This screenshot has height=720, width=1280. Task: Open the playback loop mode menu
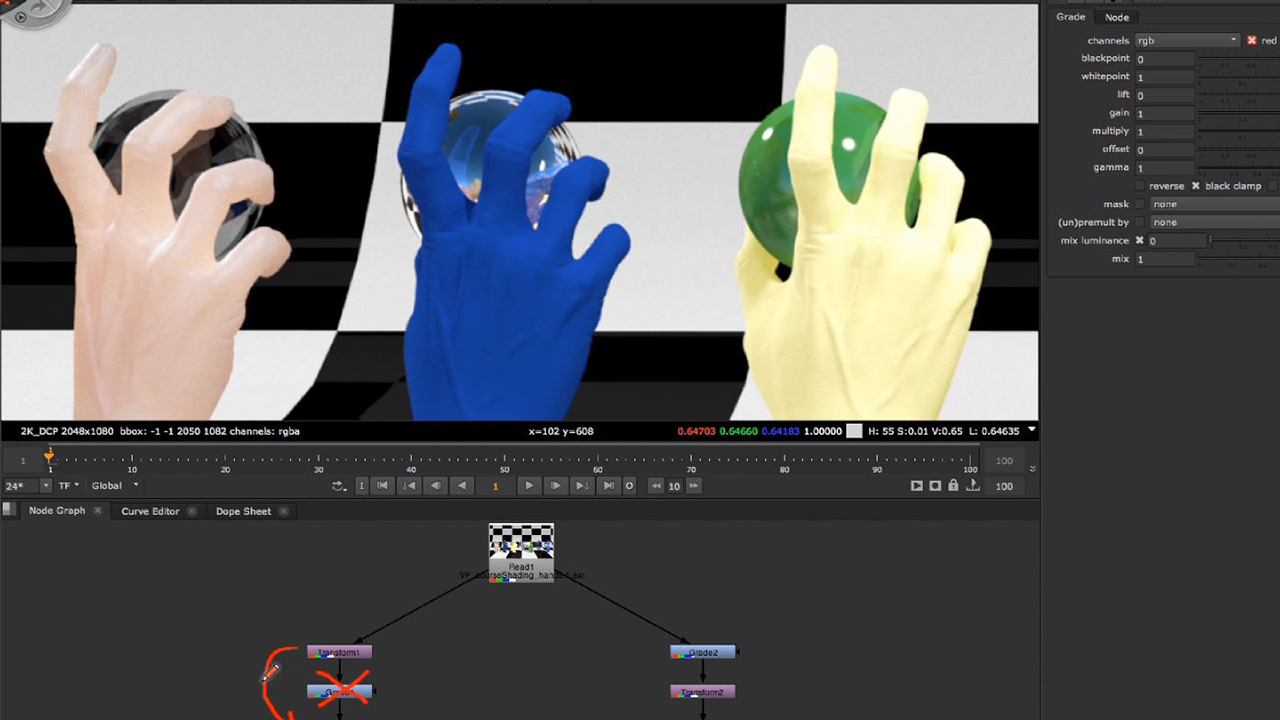(x=339, y=486)
